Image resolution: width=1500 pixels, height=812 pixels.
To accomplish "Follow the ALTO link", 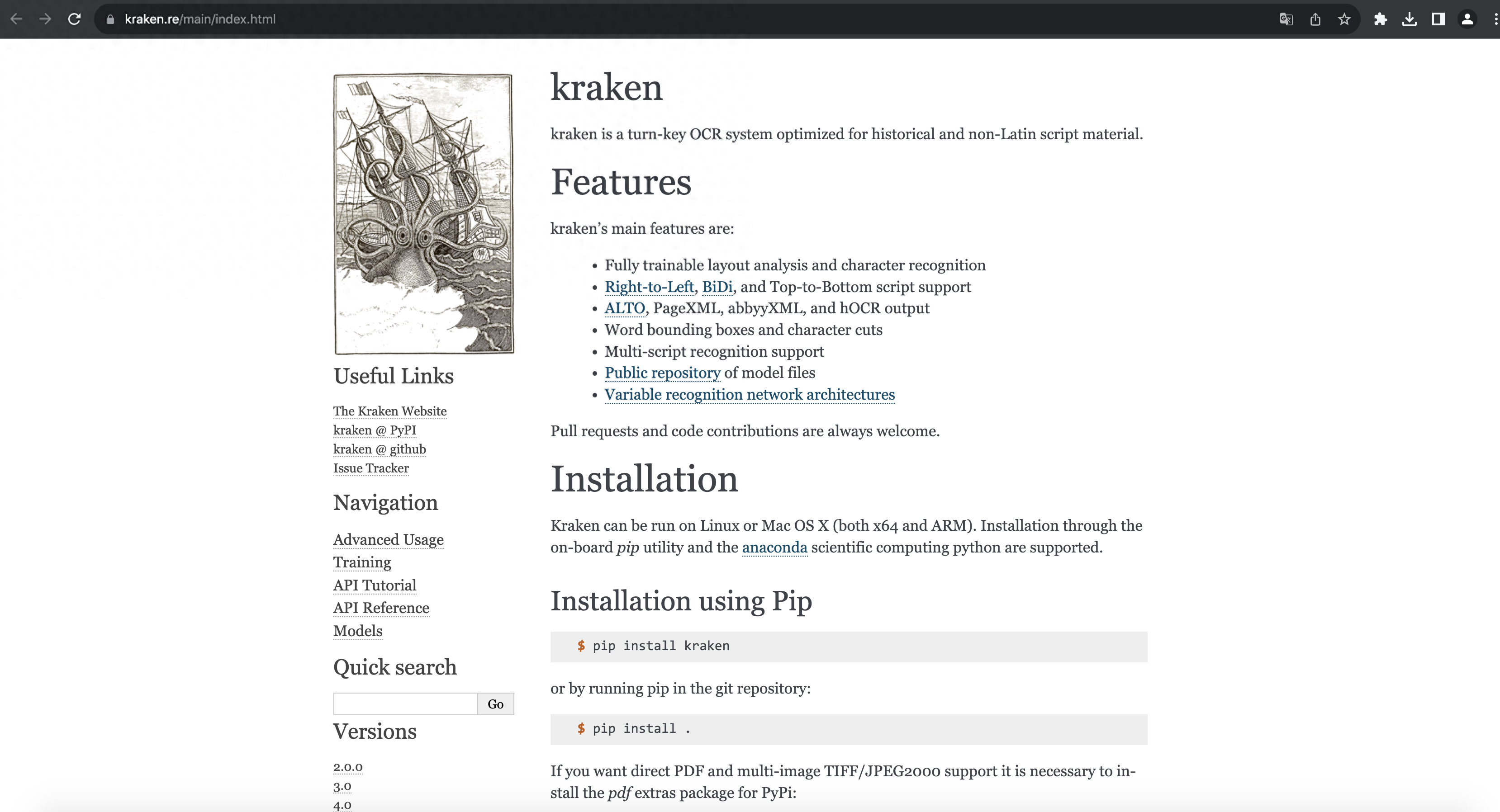I will (x=625, y=308).
